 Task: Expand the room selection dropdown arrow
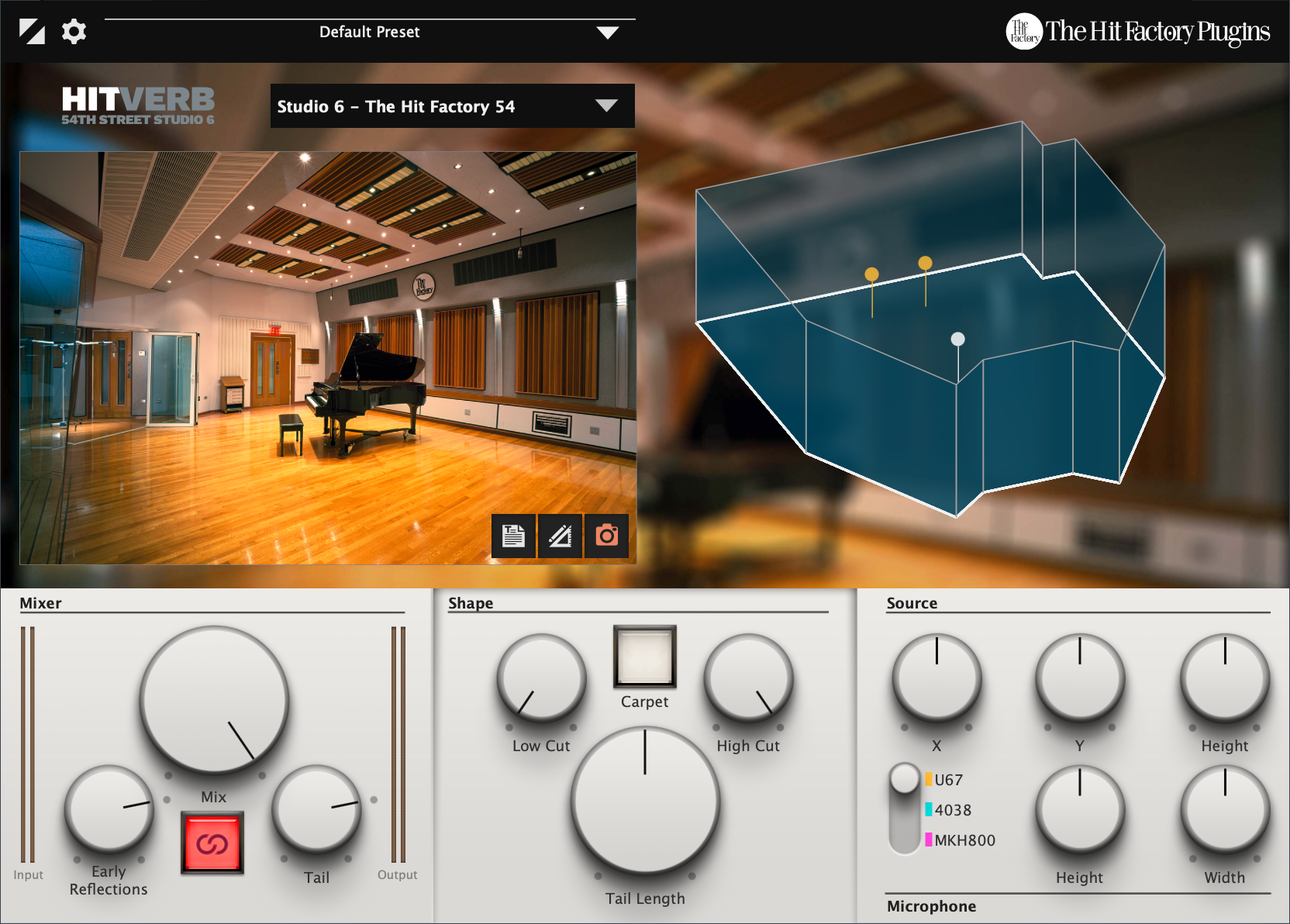(x=607, y=106)
